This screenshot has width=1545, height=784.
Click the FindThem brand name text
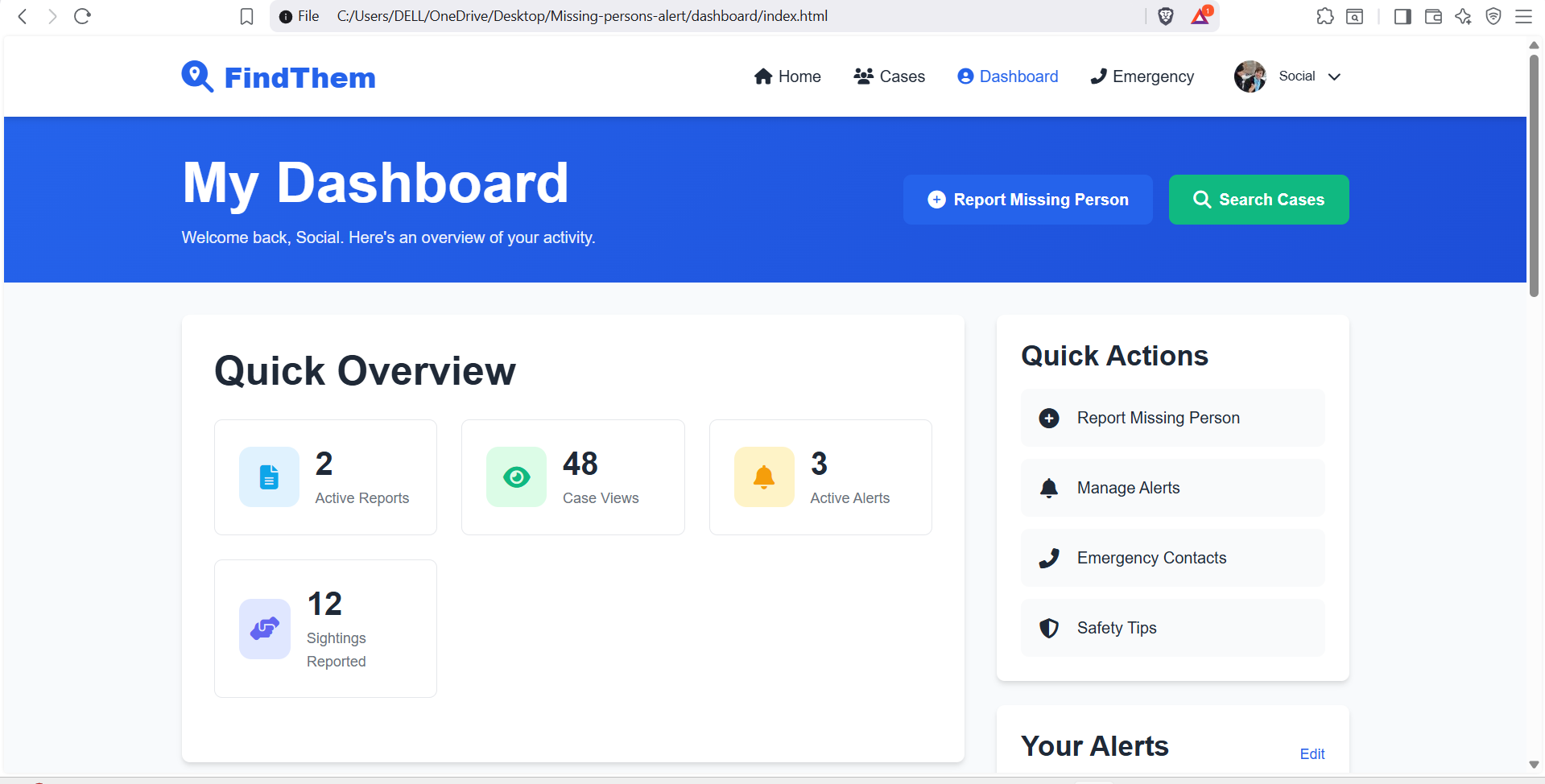click(x=299, y=77)
